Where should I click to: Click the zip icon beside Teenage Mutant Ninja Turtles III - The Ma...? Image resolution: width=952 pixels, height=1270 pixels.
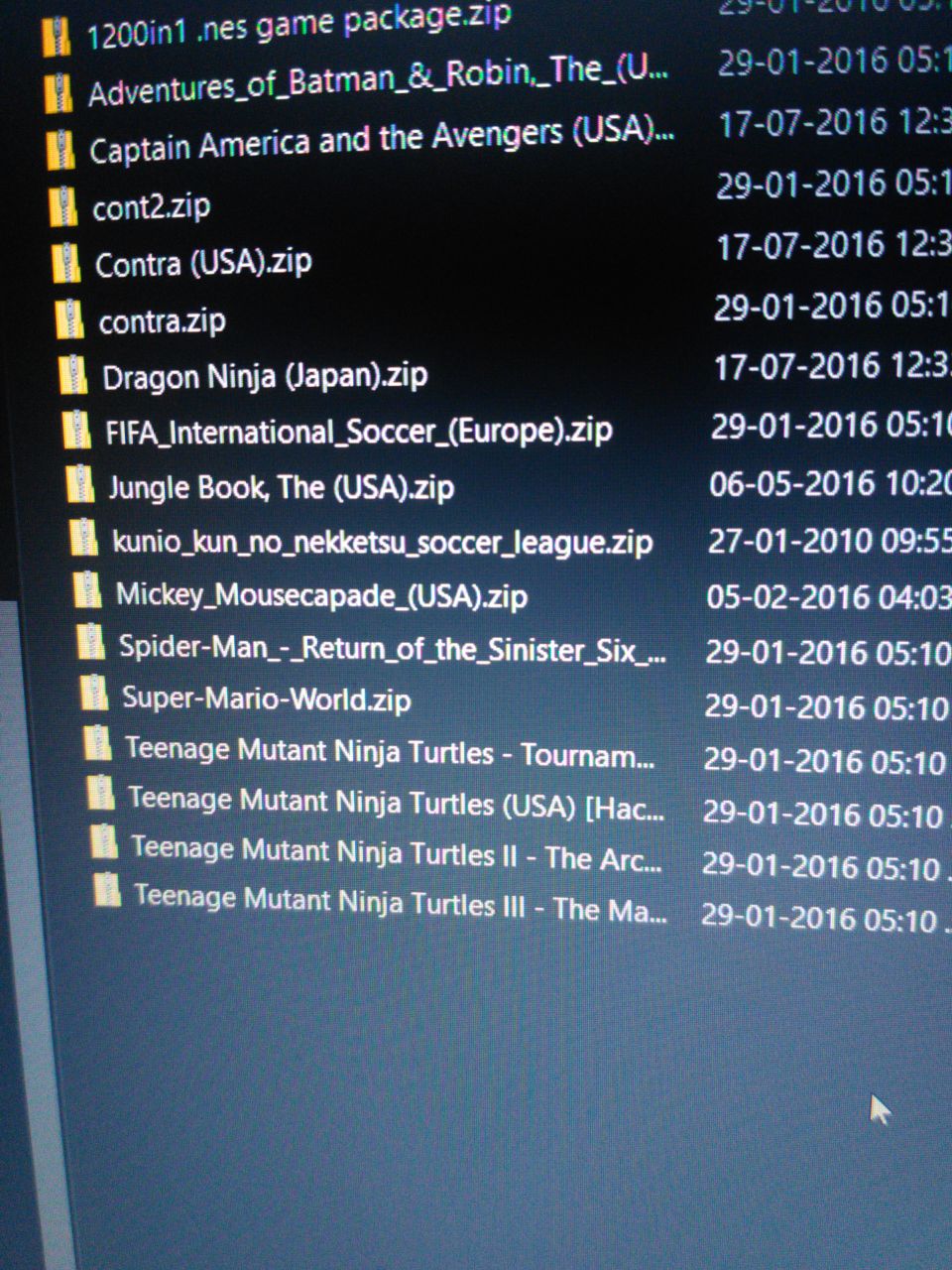coord(106,891)
